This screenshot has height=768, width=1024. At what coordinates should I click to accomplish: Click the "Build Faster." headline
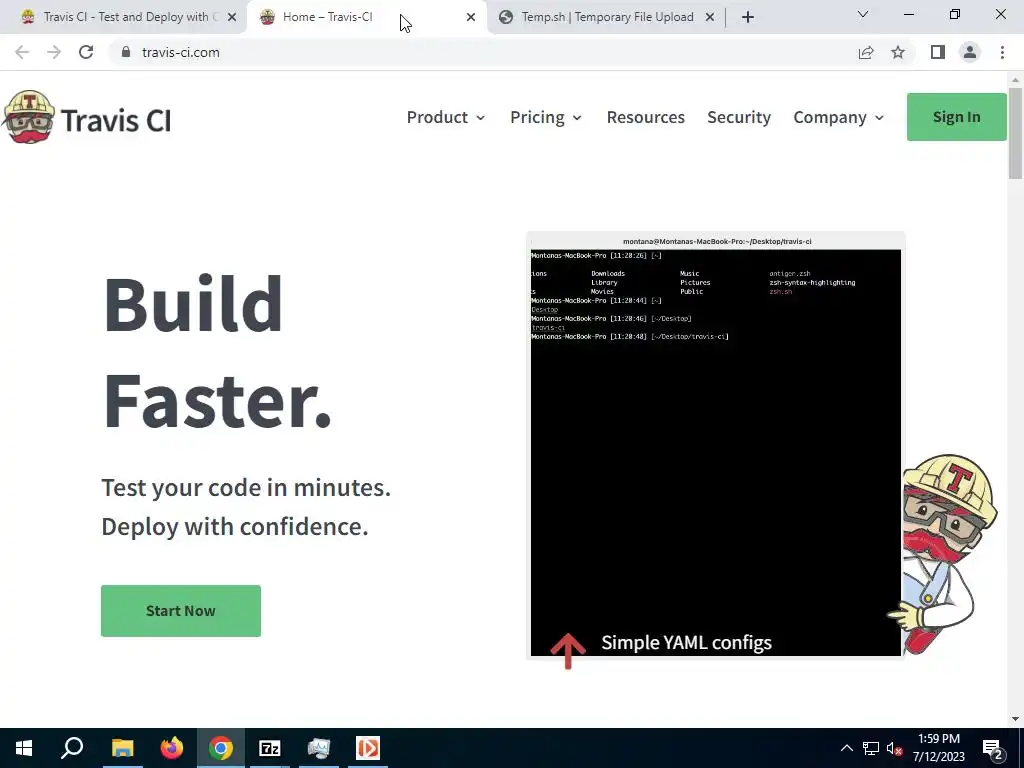217,353
